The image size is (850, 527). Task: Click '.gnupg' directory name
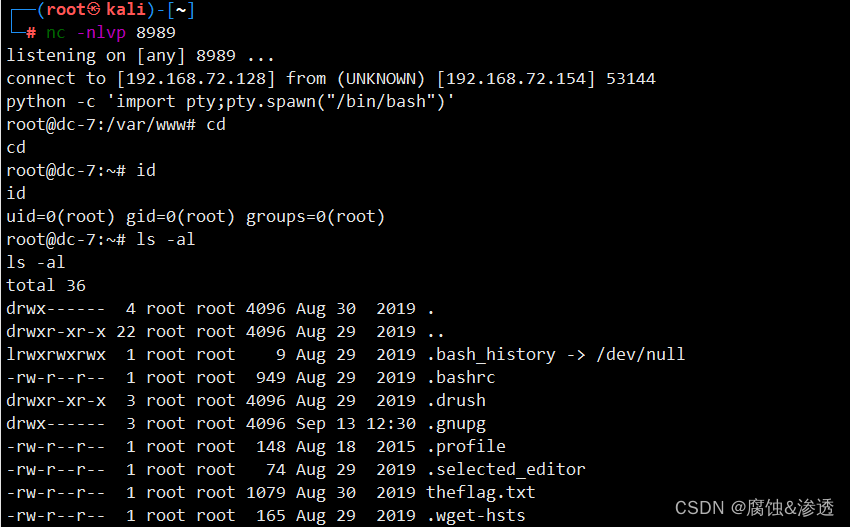point(456,423)
